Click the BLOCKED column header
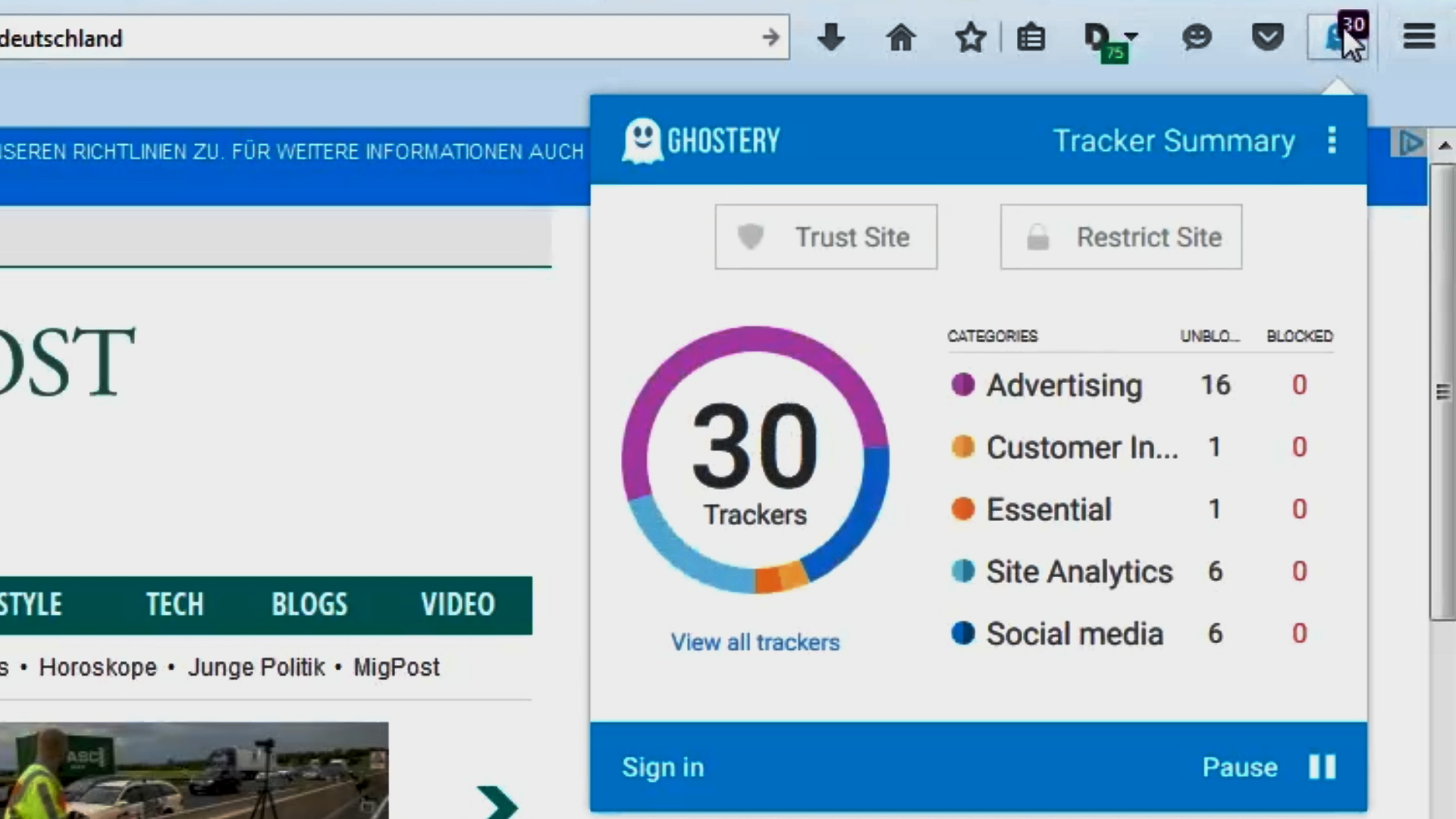1456x819 pixels. (1299, 336)
